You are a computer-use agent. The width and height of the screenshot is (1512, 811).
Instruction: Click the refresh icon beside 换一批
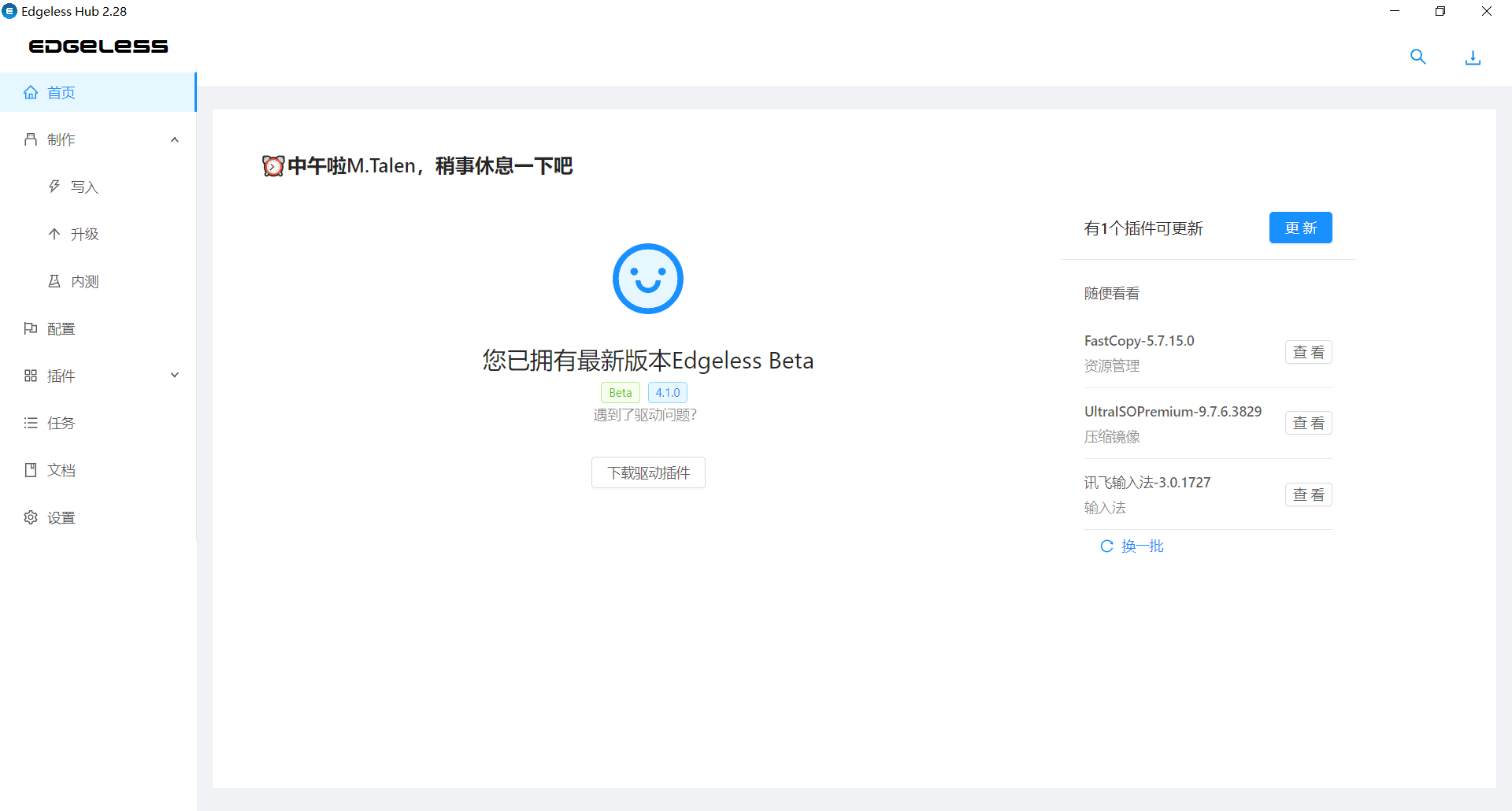tap(1106, 546)
